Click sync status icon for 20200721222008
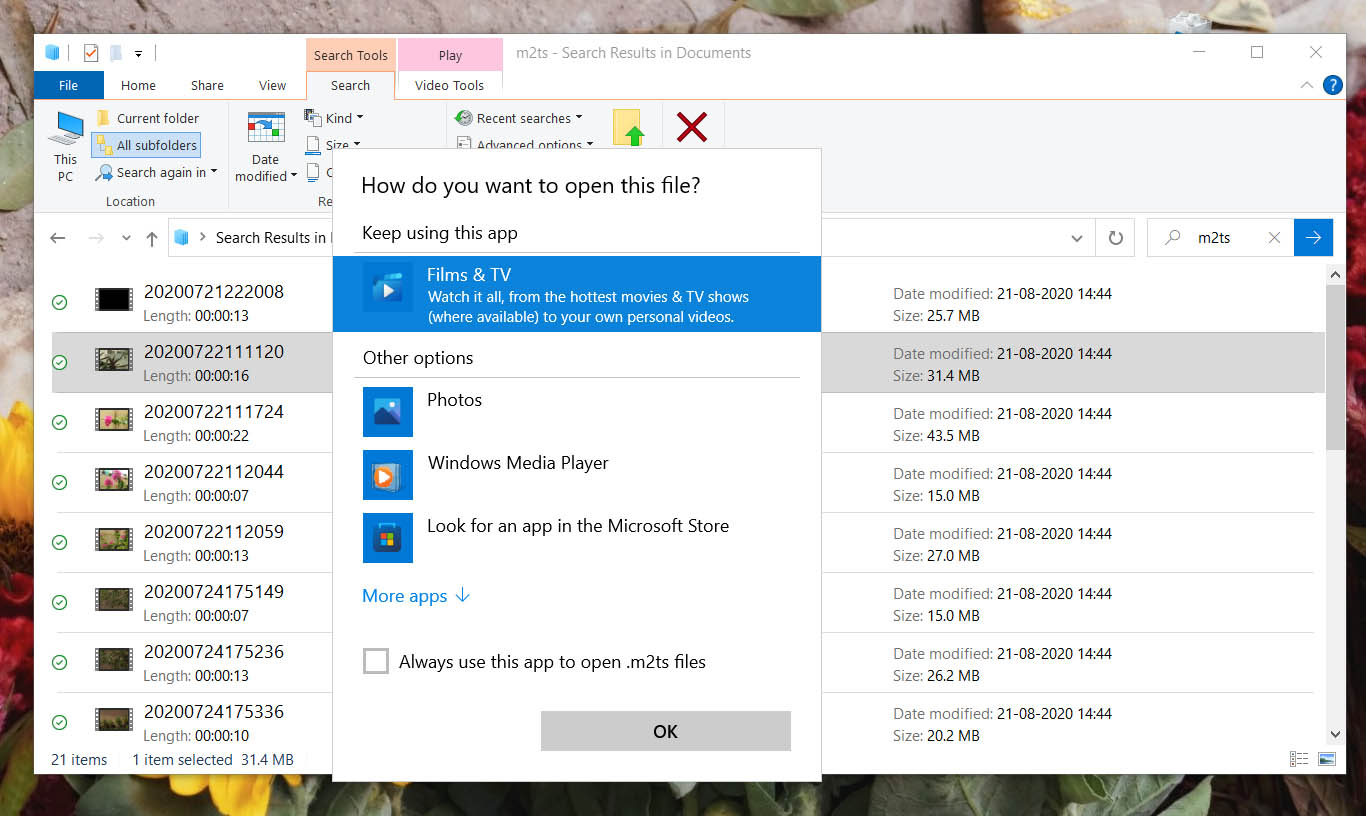Viewport: 1366px width, 816px height. point(59,302)
